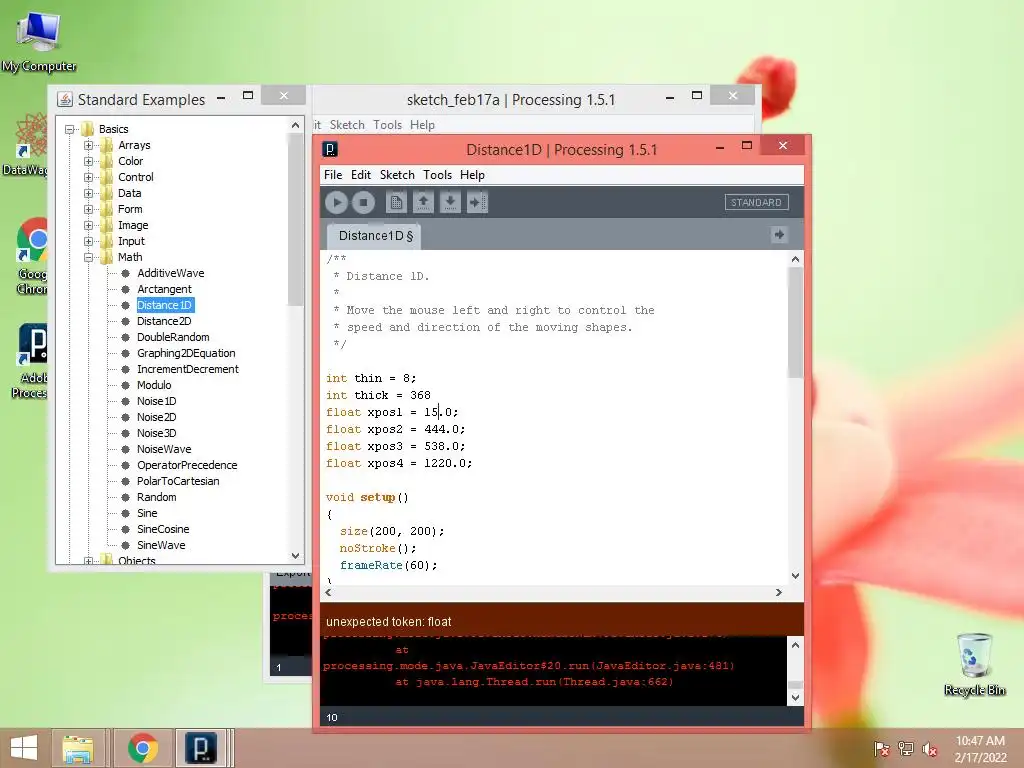Image resolution: width=1024 pixels, height=768 pixels.
Task: Click the Action Center flag tray icon
Action: click(x=881, y=749)
